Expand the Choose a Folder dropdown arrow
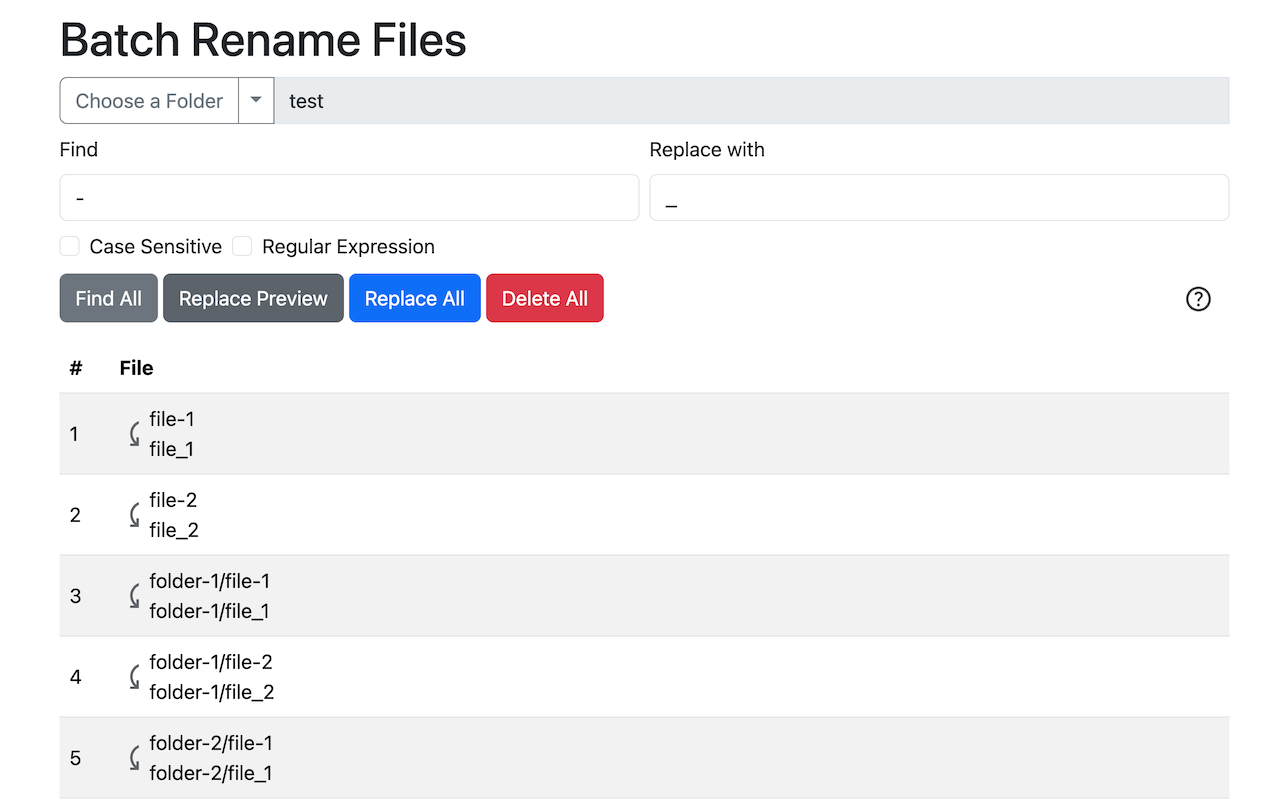Image resolution: width=1280 pixels, height=800 pixels. click(x=256, y=101)
